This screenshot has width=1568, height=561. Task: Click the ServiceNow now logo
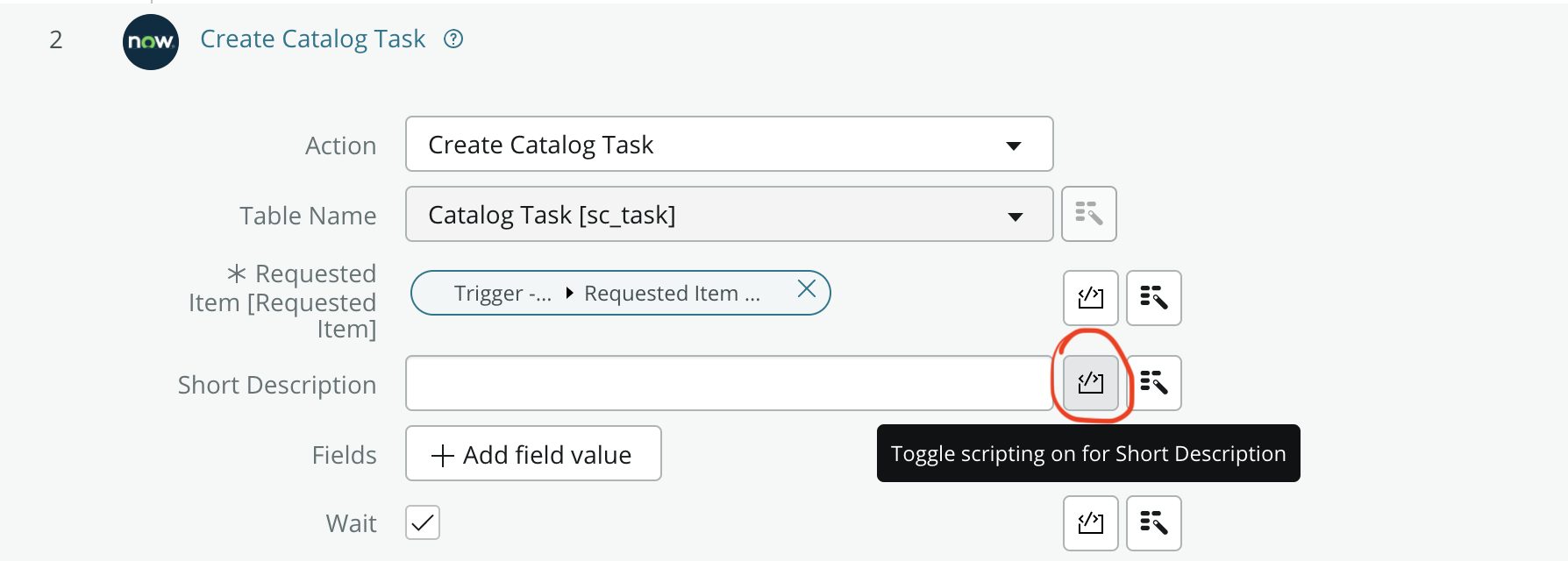coord(149,41)
